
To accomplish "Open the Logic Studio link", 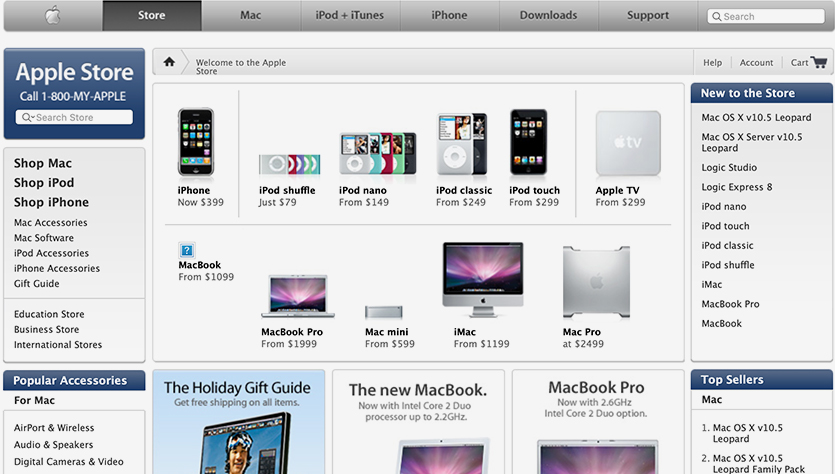I will coord(729,168).
